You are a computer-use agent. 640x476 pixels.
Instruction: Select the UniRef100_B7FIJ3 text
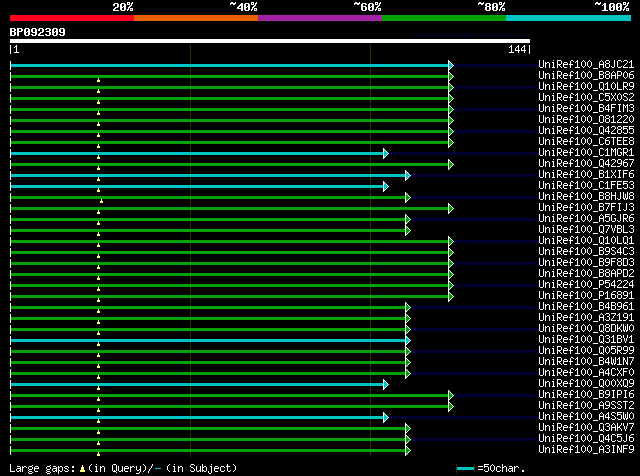(x=586, y=207)
